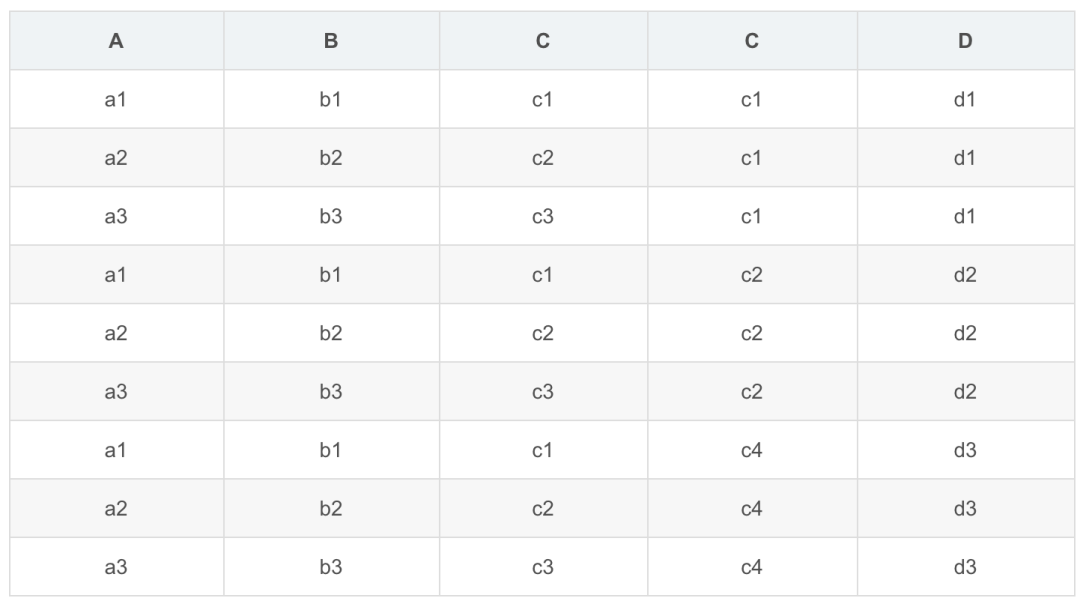The image size is (1080, 610).
Task: Click d2 in the row starting a2
Action: [x=965, y=334]
